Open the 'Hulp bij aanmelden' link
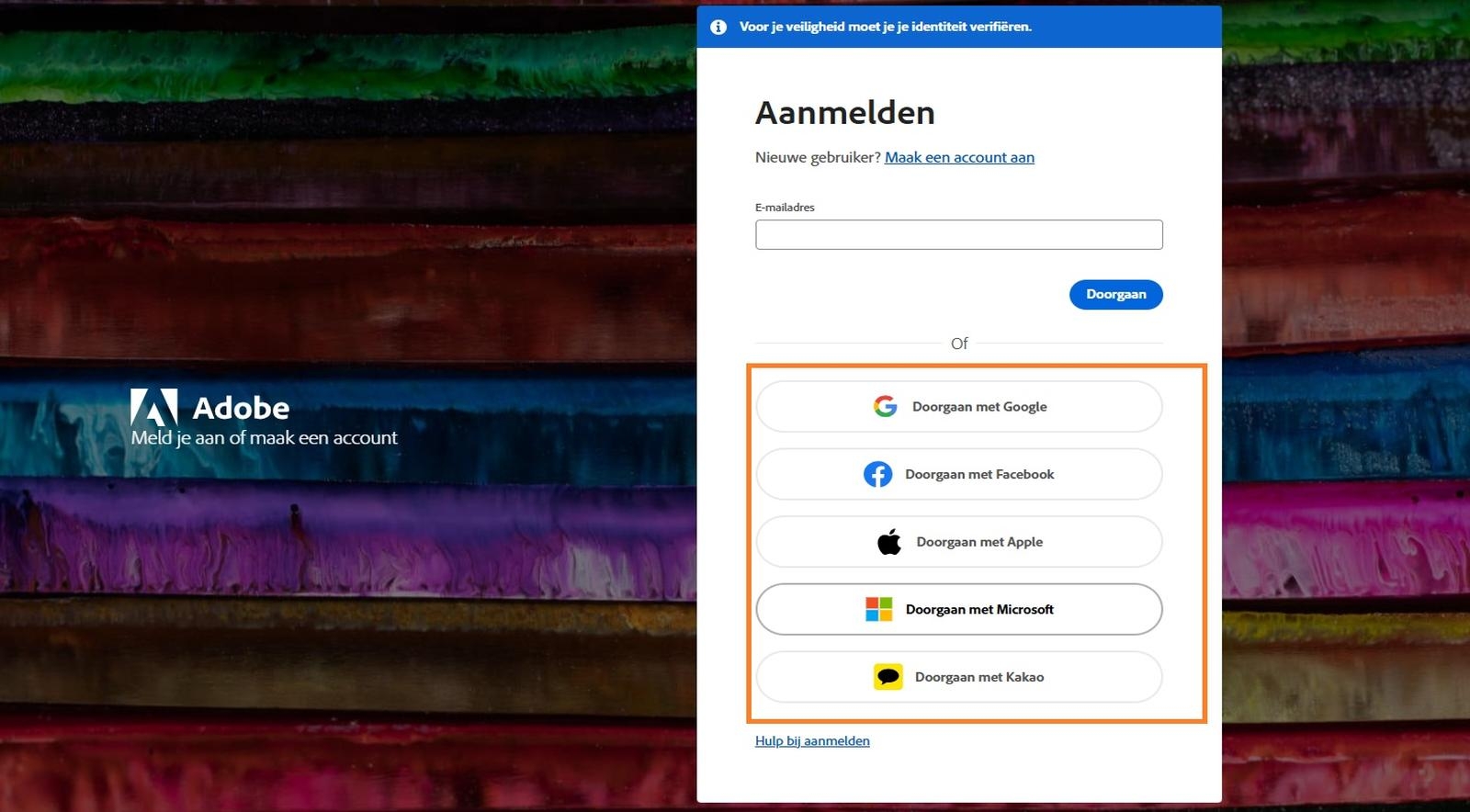This screenshot has height=812, width=1470. (x=812, y=740)
